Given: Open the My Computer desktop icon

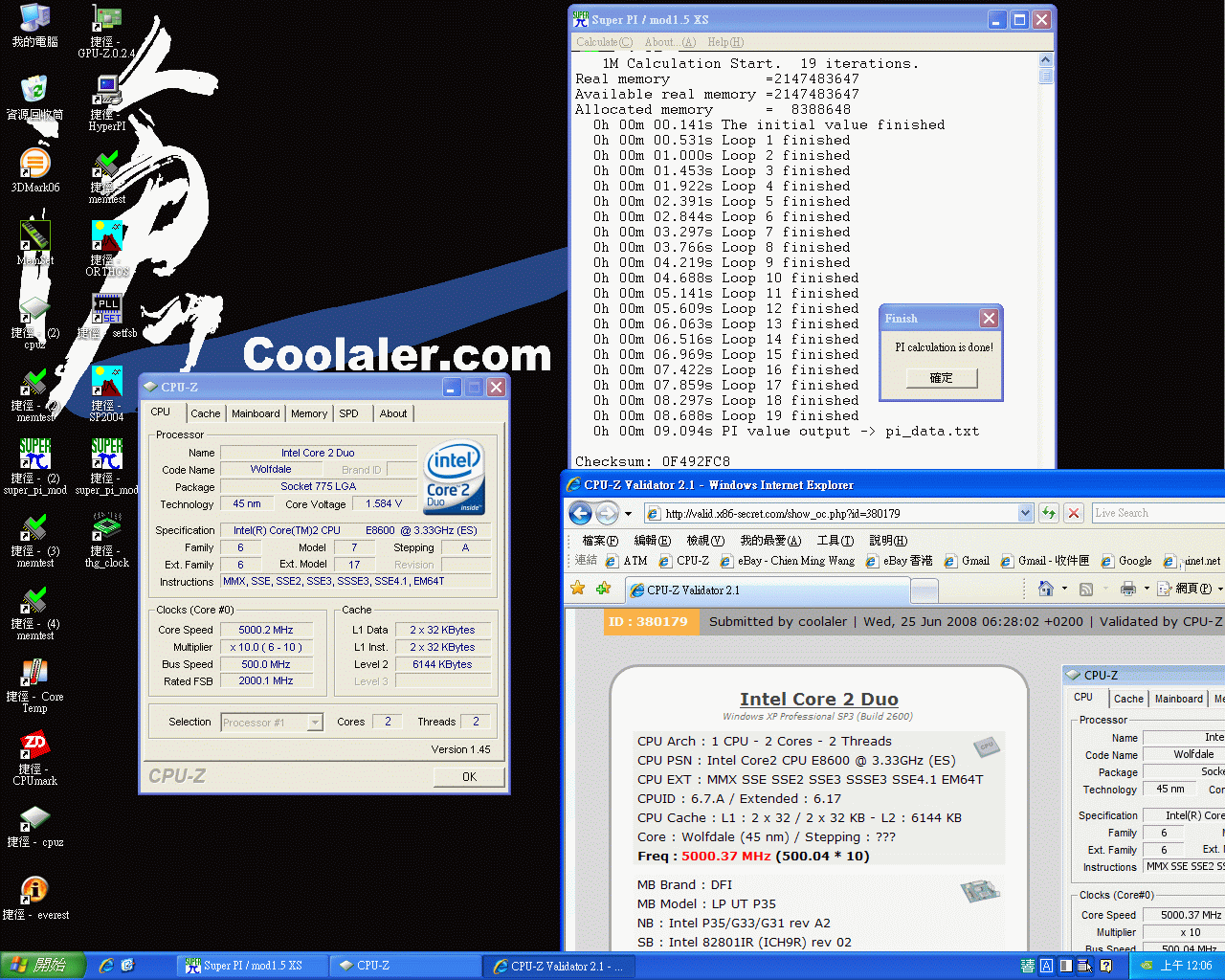Looking at the screenshot, I should 35,26.
